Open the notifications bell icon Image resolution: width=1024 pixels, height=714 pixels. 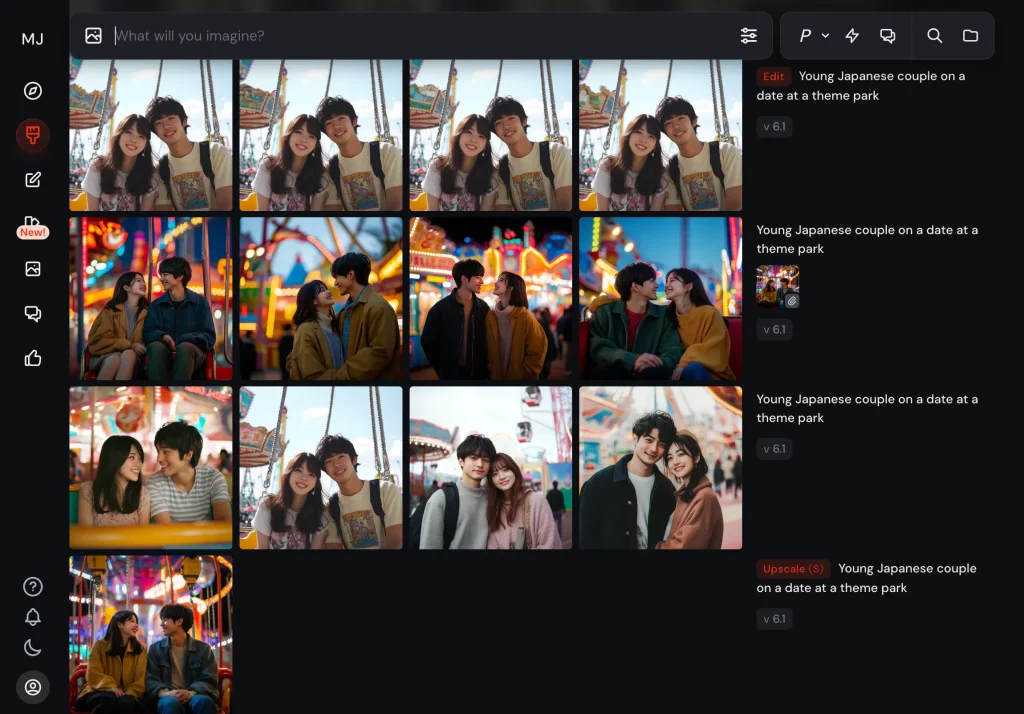(33, 617)
